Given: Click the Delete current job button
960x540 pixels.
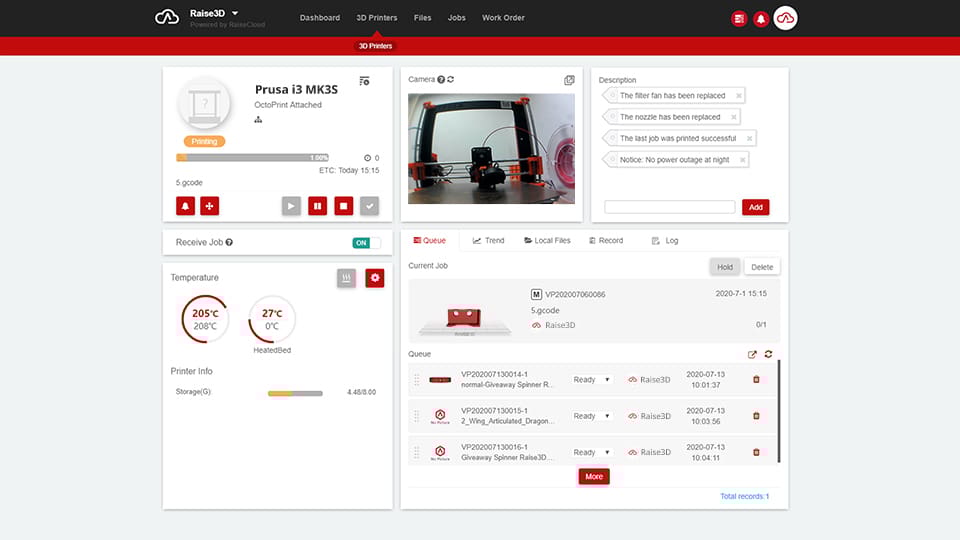Looking at the screenshot, I should (x=762, y=267).
